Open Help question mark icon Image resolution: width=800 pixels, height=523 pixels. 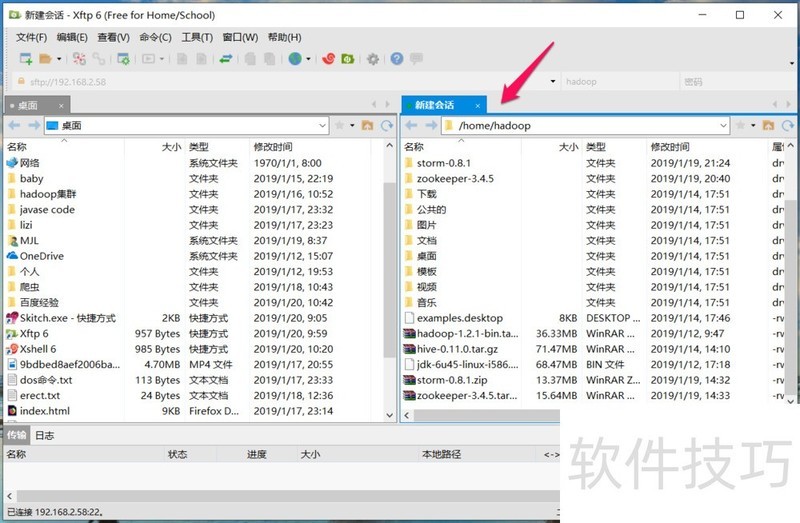tap(397, 59)
